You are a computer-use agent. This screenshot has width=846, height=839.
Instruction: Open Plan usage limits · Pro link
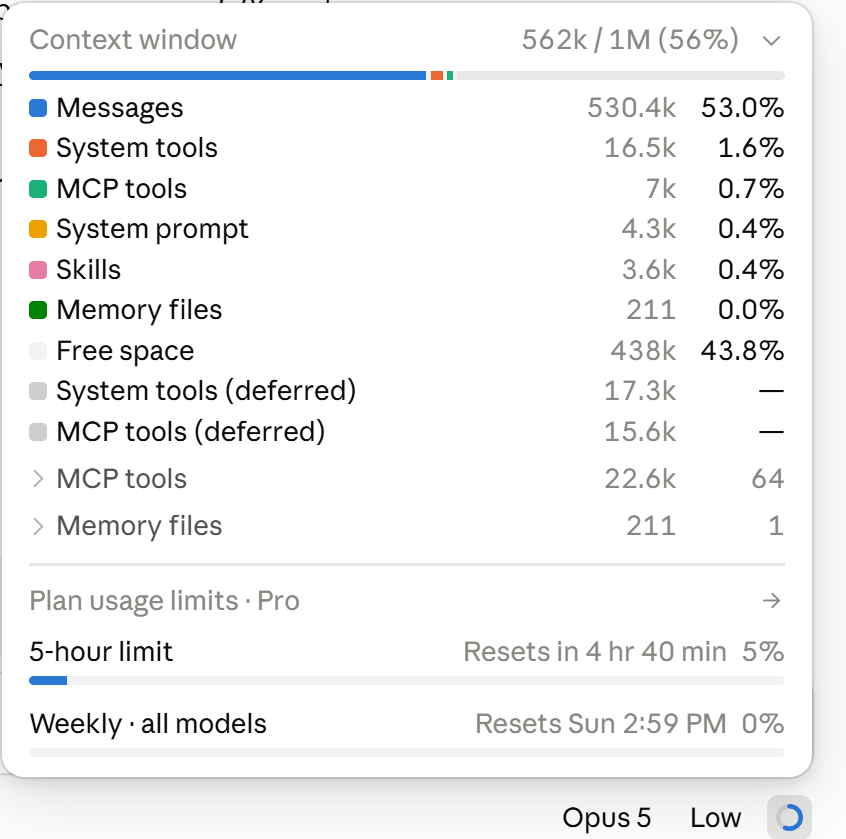coord(165,601)
